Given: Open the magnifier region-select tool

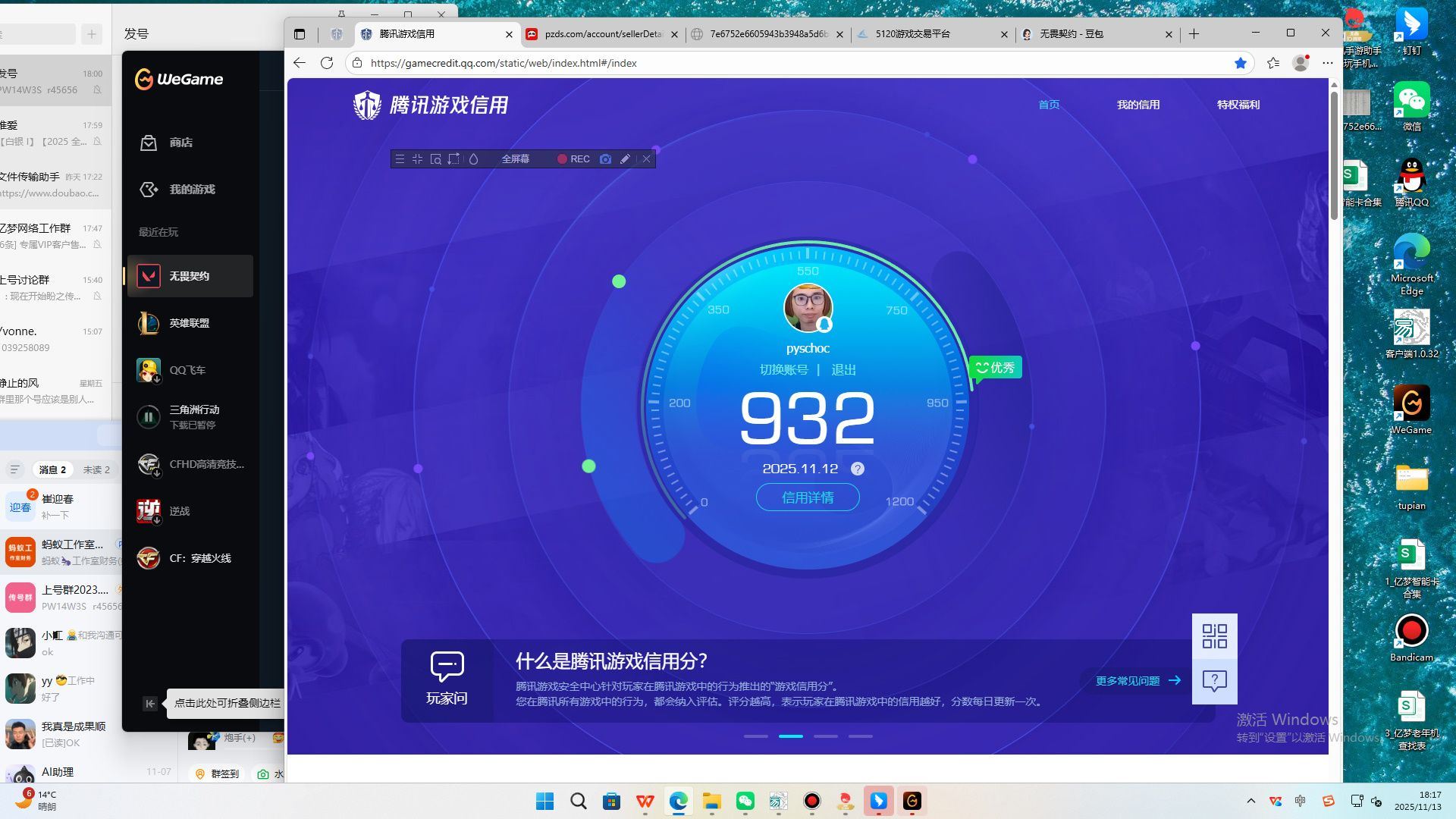Looking at the screenshot, I should pos(435,159).
